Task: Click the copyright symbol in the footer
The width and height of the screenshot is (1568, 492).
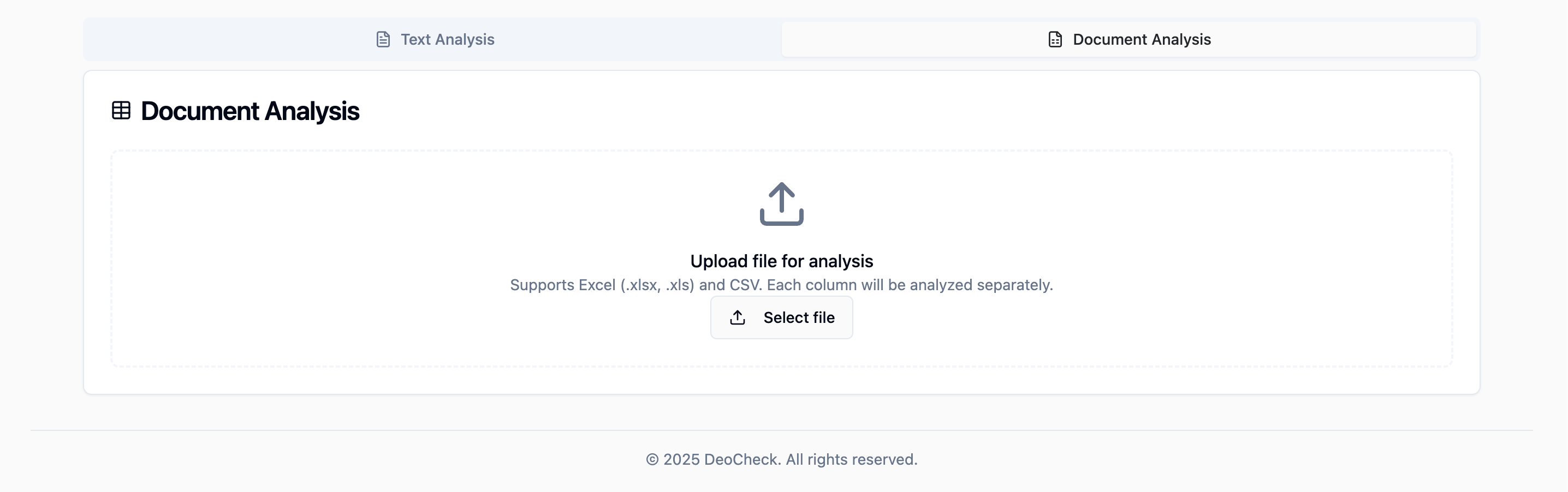Action: pyautogui.click(x=652, y=460)
